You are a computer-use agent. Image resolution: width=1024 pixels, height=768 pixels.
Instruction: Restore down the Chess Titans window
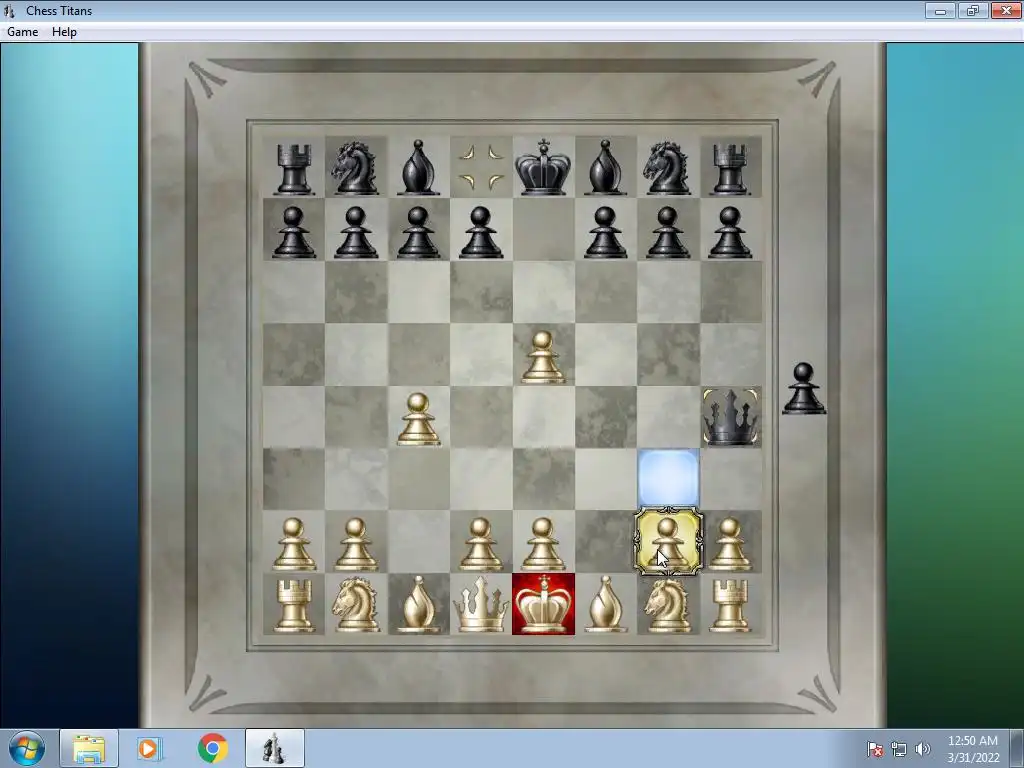pos(972,10)
